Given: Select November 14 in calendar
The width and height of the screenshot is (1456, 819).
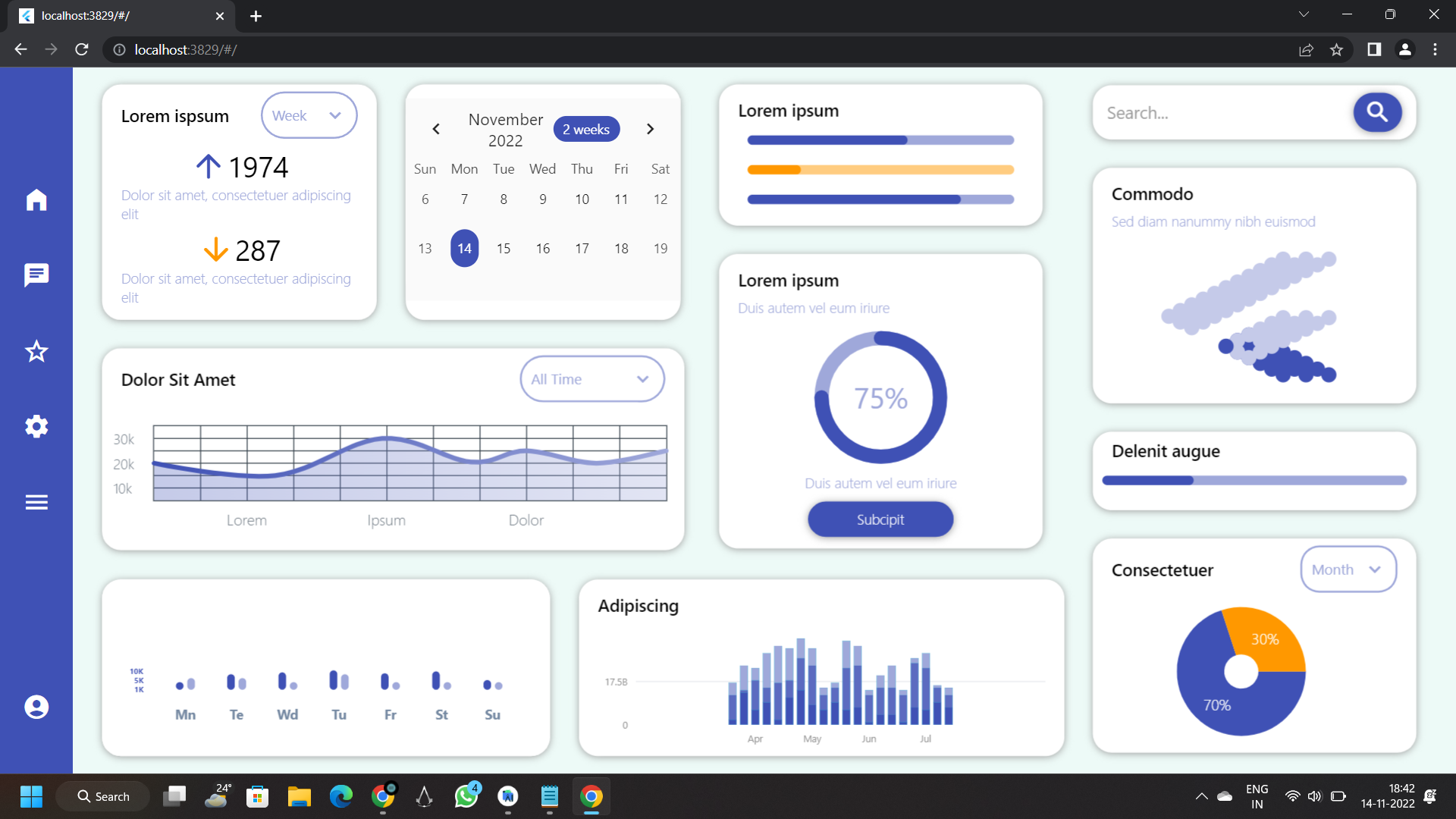Looking at the screenshot, I should point(464,249).
